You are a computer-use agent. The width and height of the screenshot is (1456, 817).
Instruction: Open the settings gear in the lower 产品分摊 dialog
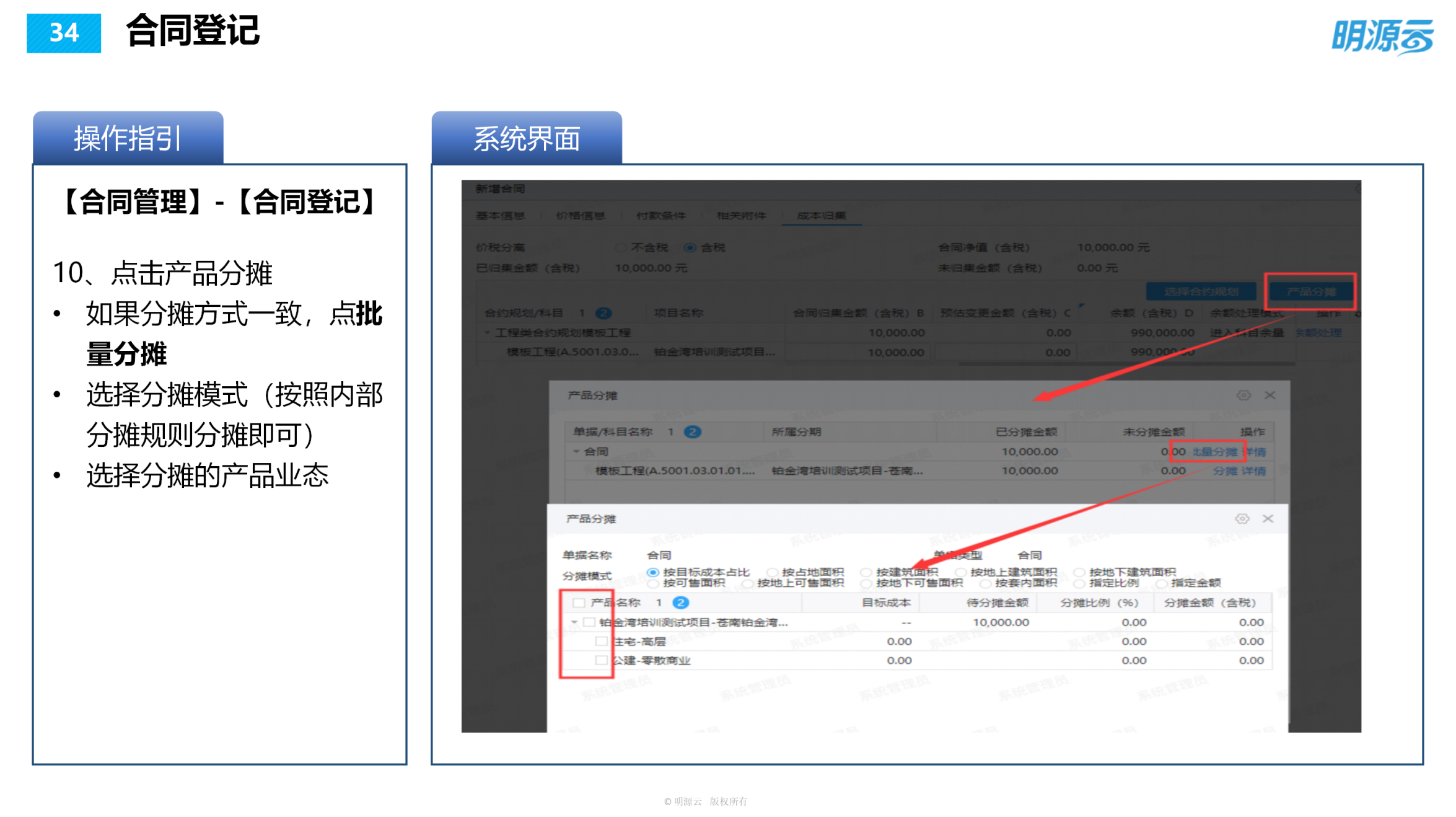(x=1243, y=518)
